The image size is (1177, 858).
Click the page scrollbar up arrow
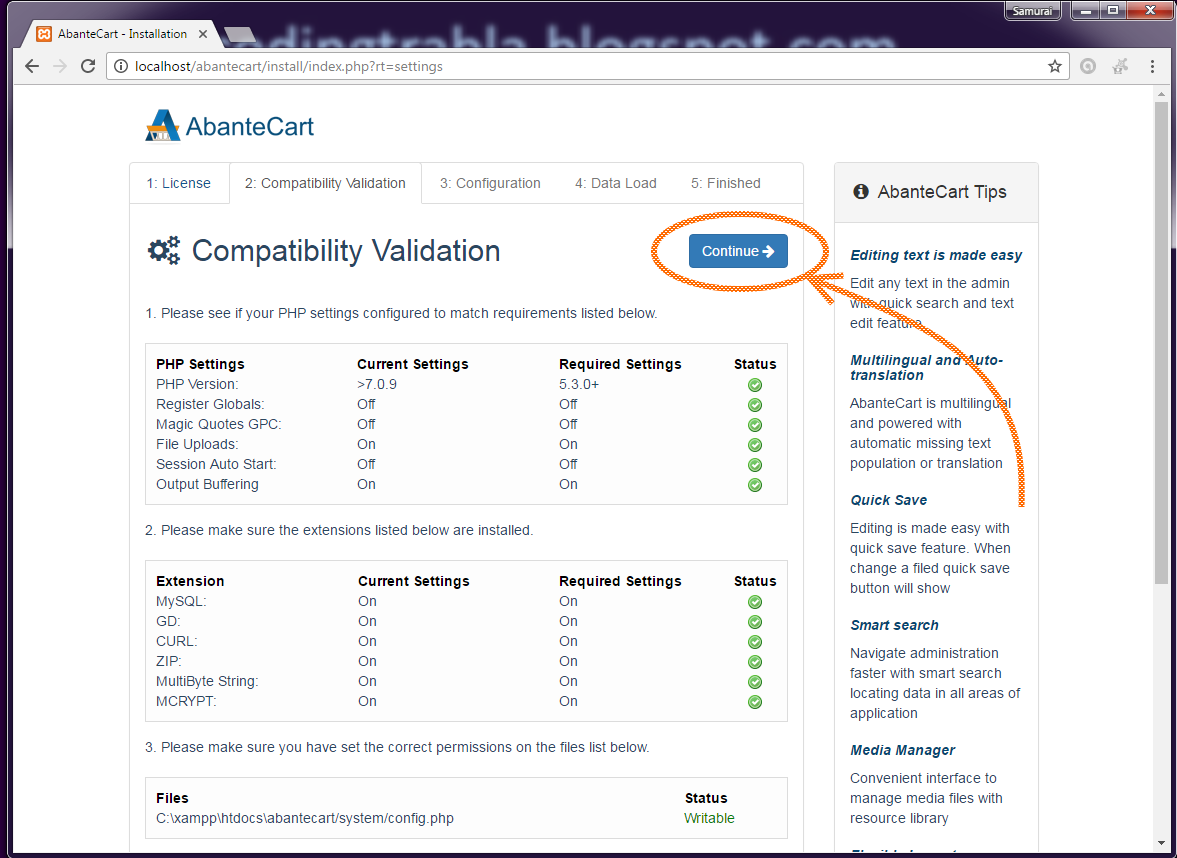tap(1161, 94)
